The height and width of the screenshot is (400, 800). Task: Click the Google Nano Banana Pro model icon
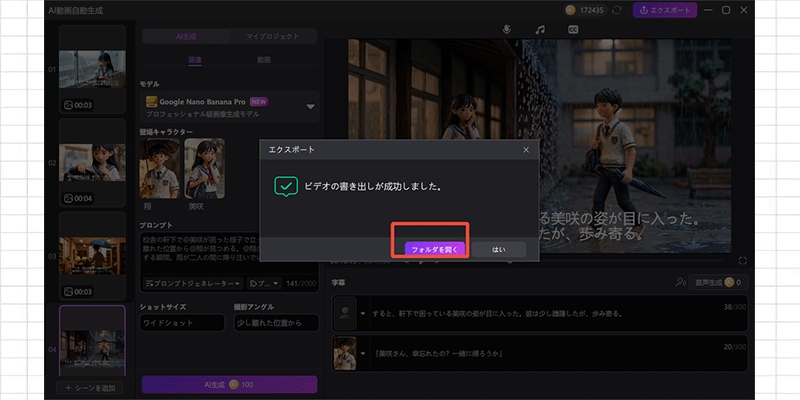point(151,102)
